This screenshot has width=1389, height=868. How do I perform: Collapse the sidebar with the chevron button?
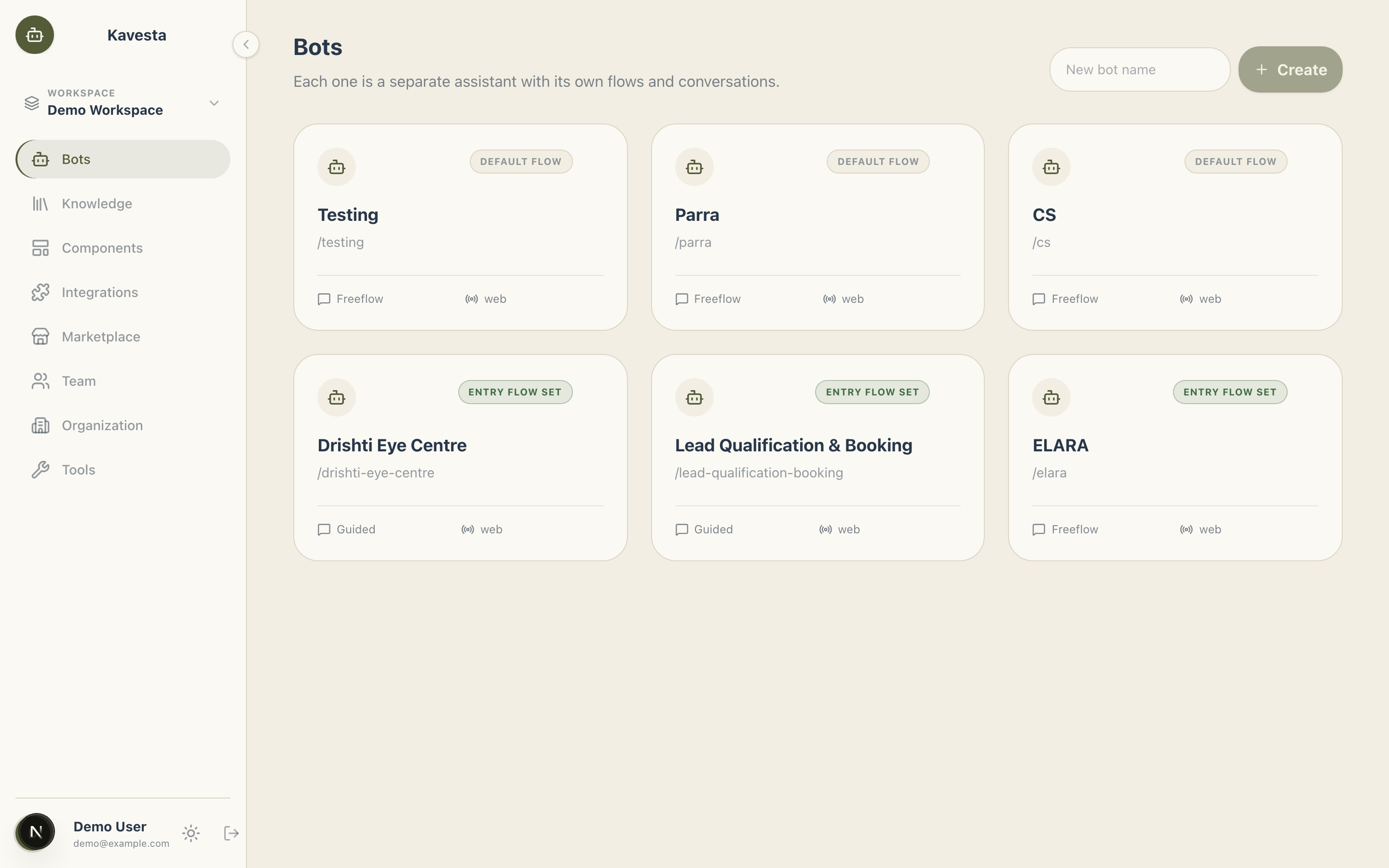(245, 44)
